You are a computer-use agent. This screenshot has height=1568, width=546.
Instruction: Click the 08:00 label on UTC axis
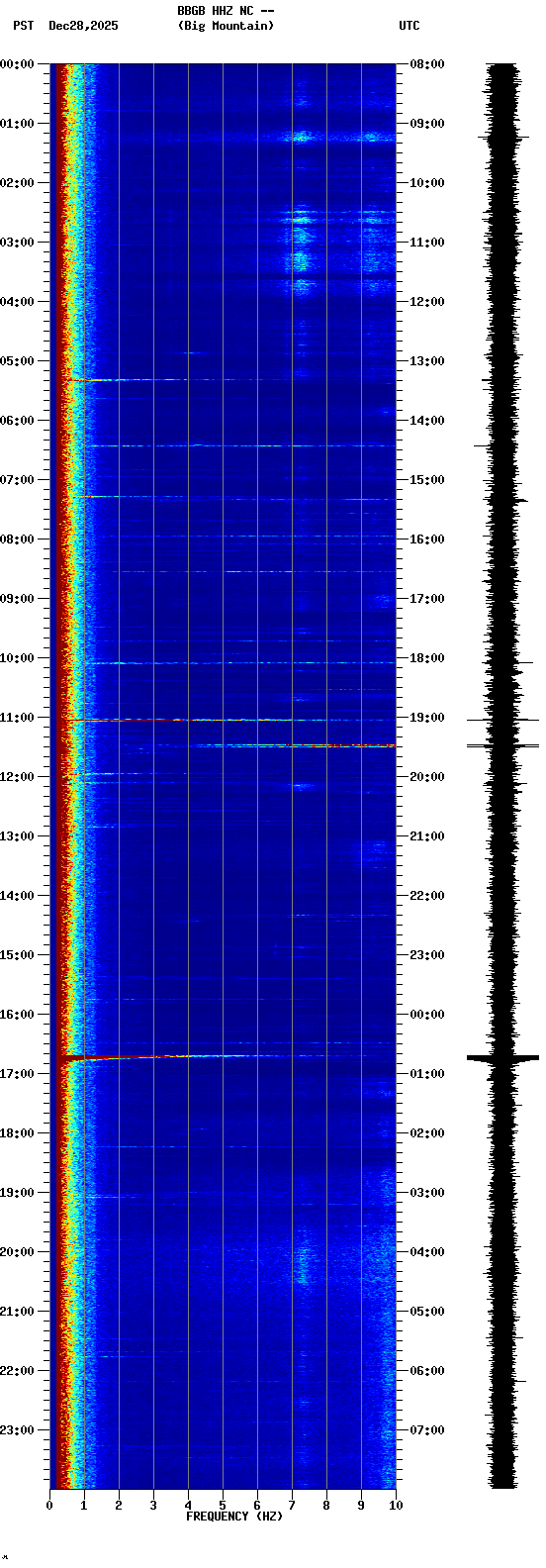[427, 64]
